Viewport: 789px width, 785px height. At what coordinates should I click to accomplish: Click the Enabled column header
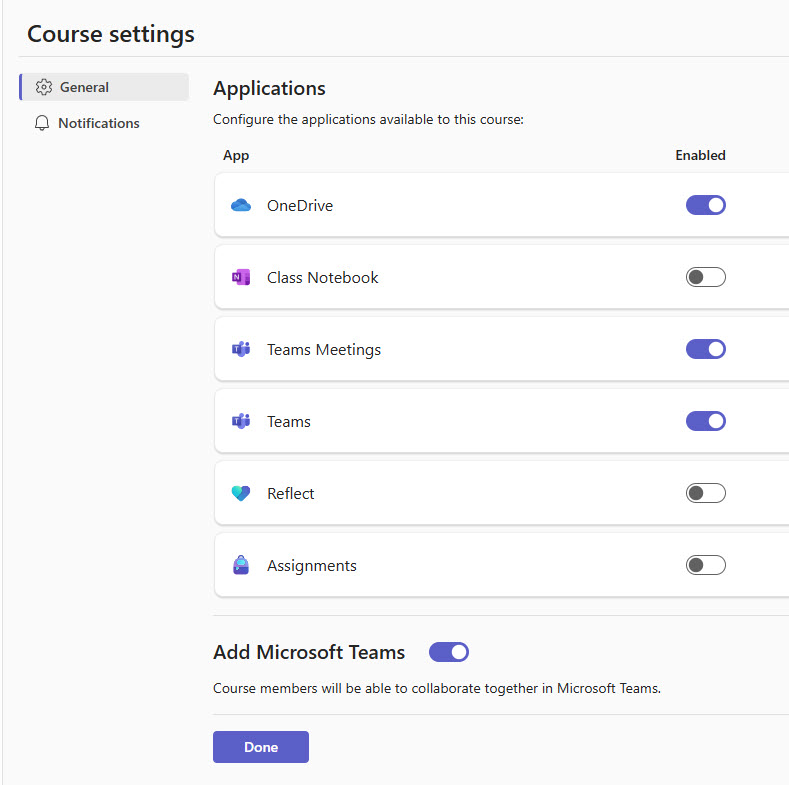700,155
